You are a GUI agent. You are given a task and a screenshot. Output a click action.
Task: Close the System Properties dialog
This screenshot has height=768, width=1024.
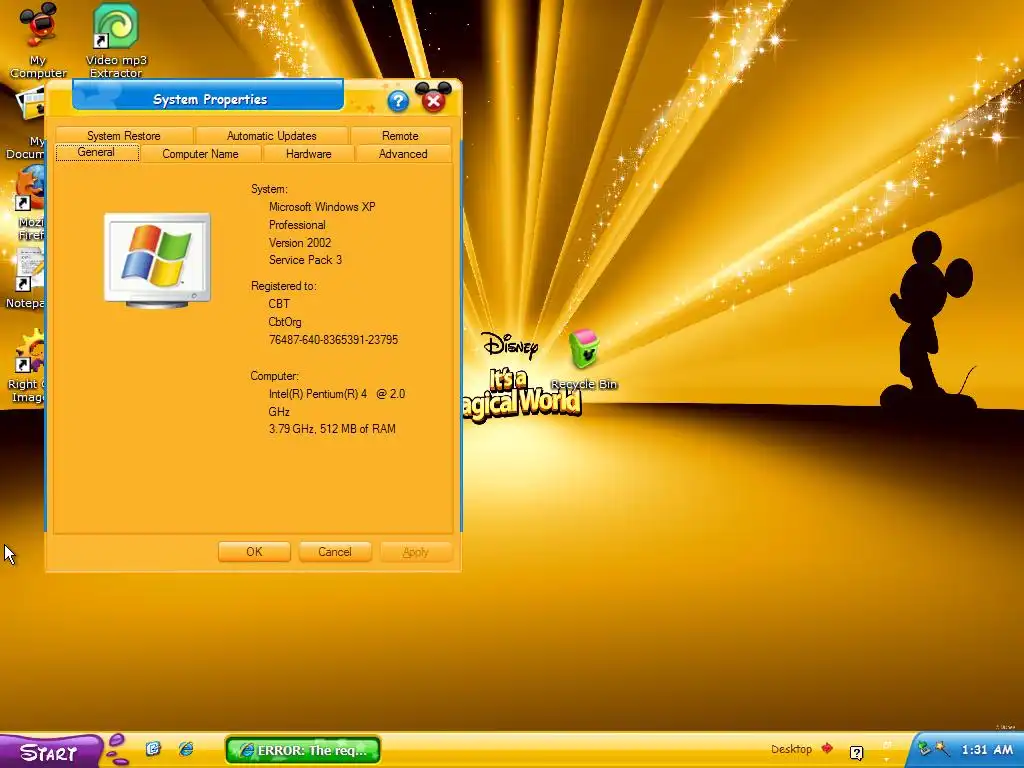433,101
